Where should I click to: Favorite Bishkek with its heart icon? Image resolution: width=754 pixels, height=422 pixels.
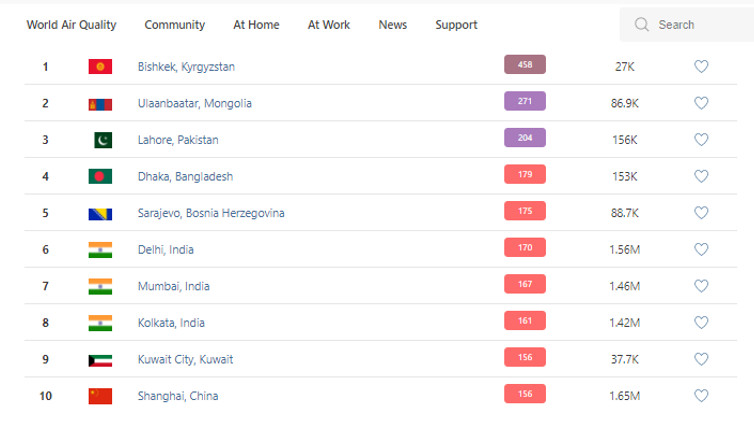pos(701,66)
